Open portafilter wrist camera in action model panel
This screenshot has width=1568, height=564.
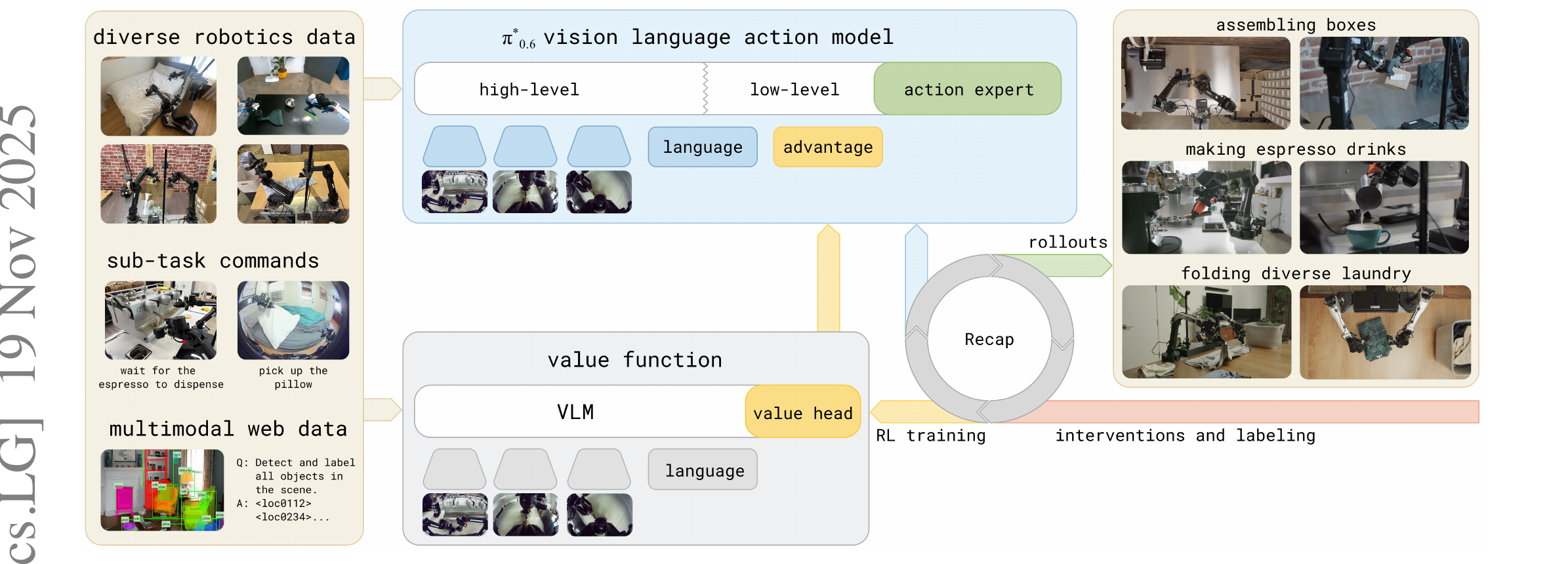[526, 191]
